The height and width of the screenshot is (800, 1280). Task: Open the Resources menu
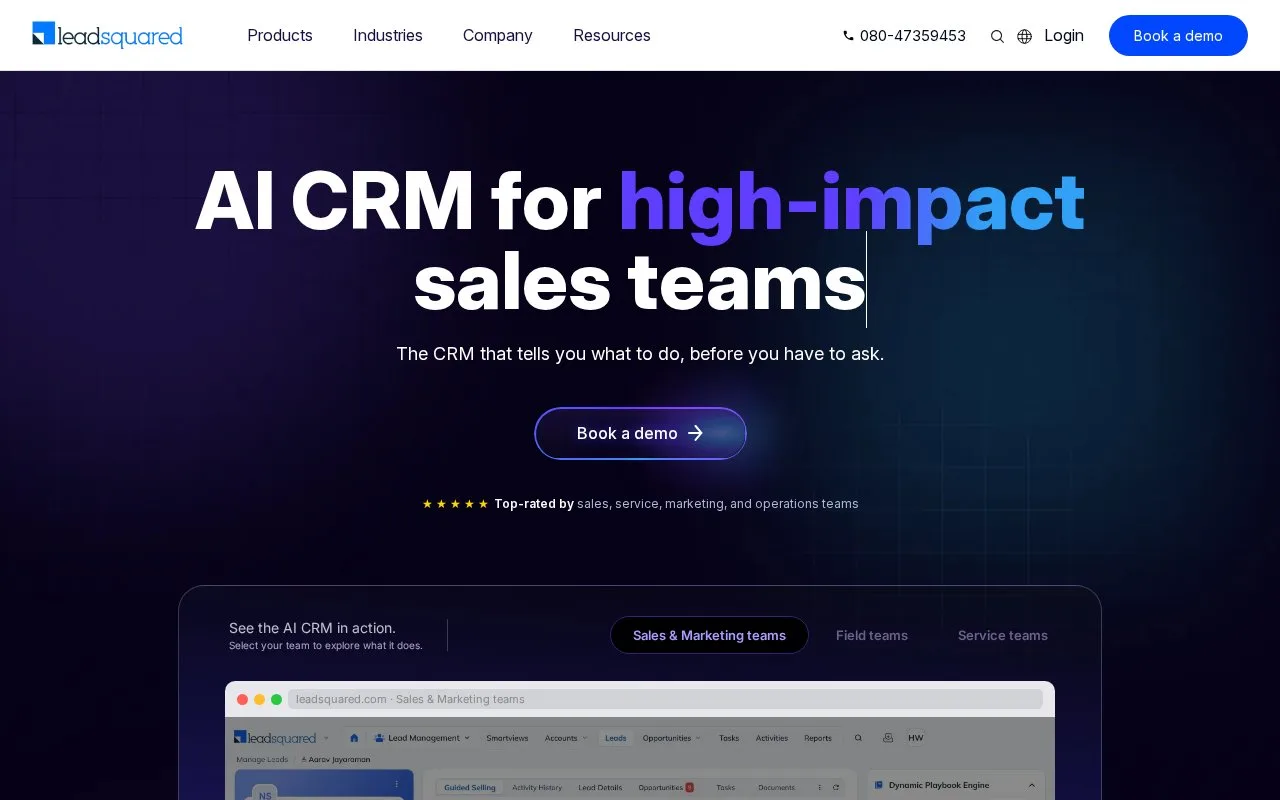tap(612, 36)
